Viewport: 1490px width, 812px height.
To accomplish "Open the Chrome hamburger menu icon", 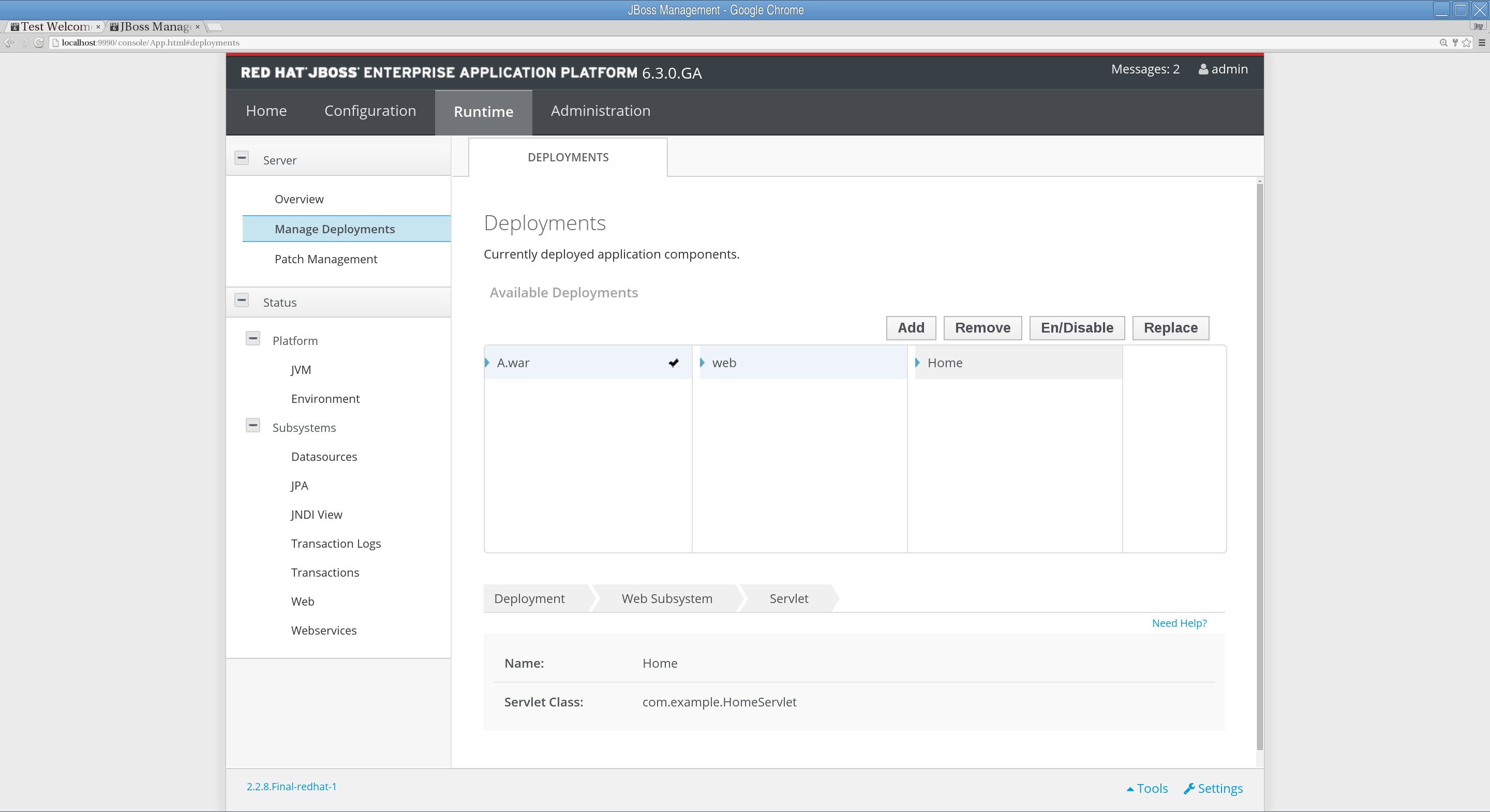I will 1482,43.
